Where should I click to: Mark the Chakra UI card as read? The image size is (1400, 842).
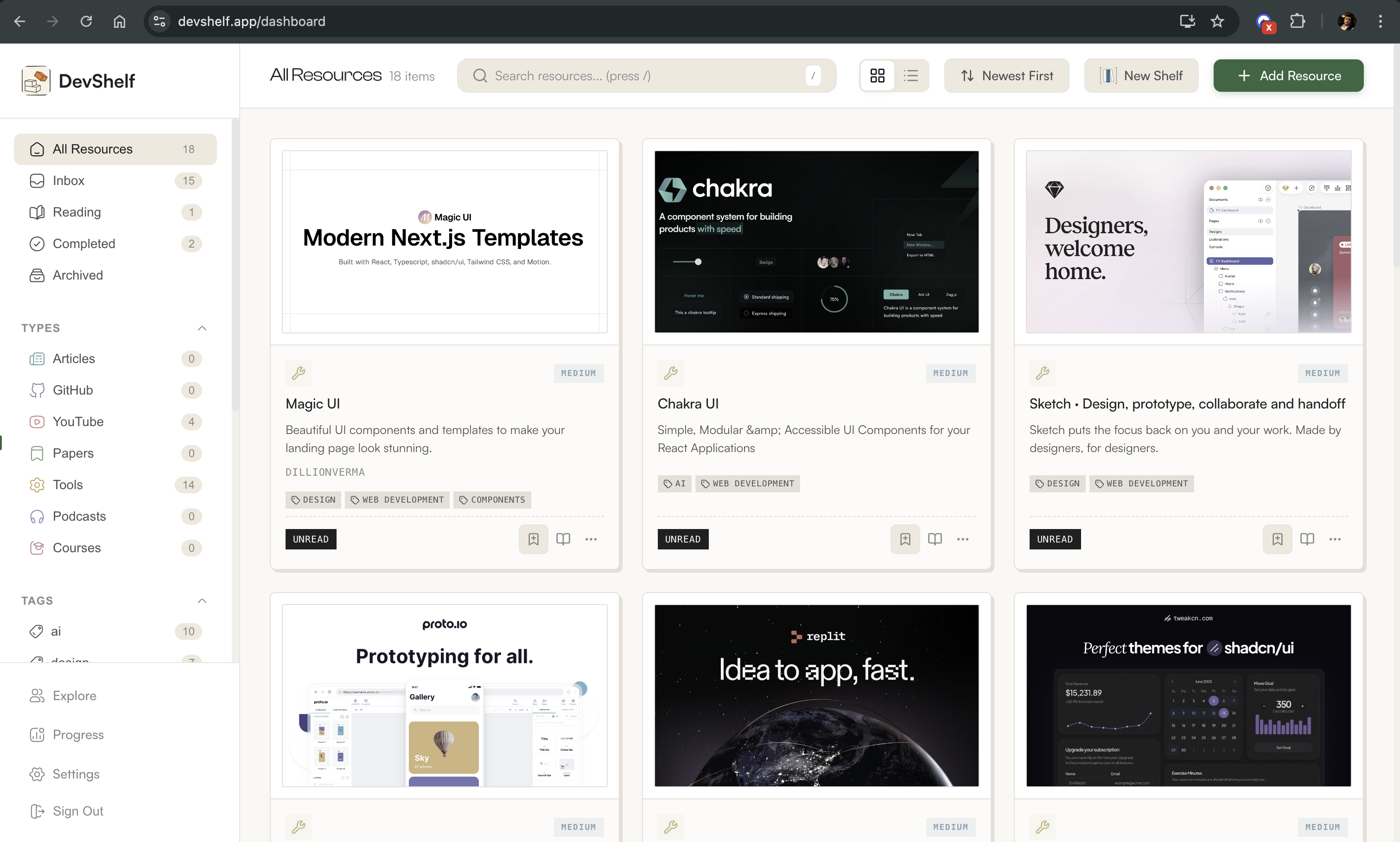682,539
